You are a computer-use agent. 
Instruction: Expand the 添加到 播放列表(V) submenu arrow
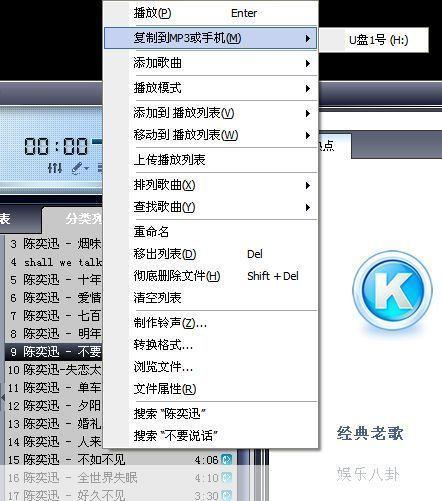point(308,113)
